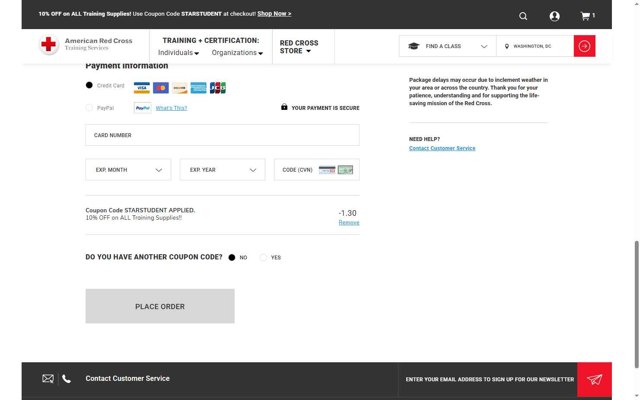This screenshot has height=400, width=640.
Task: Click the envelope email icon in footer
Action: tap(47, 379)
